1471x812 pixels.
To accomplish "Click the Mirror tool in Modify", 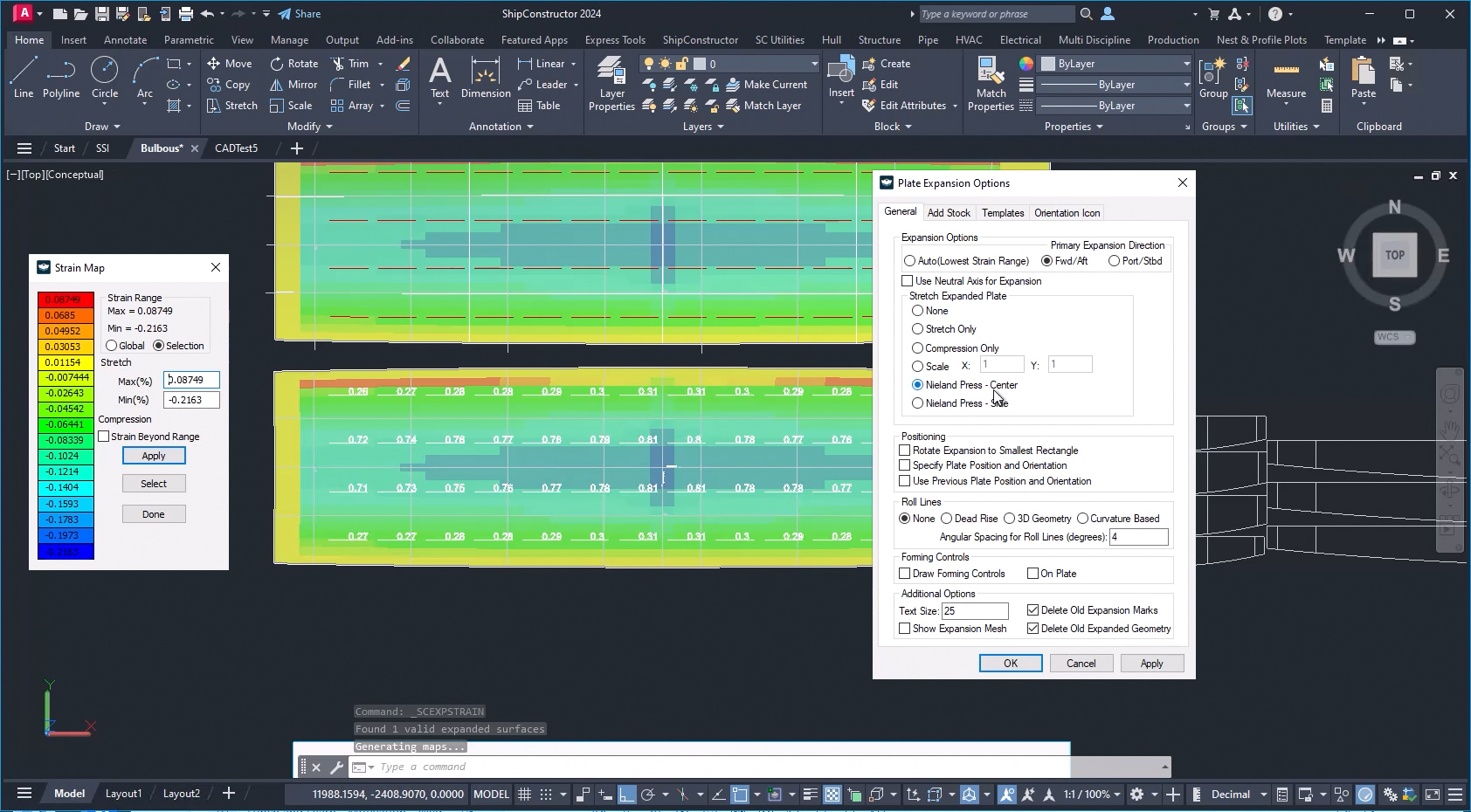I will point(294,85).
